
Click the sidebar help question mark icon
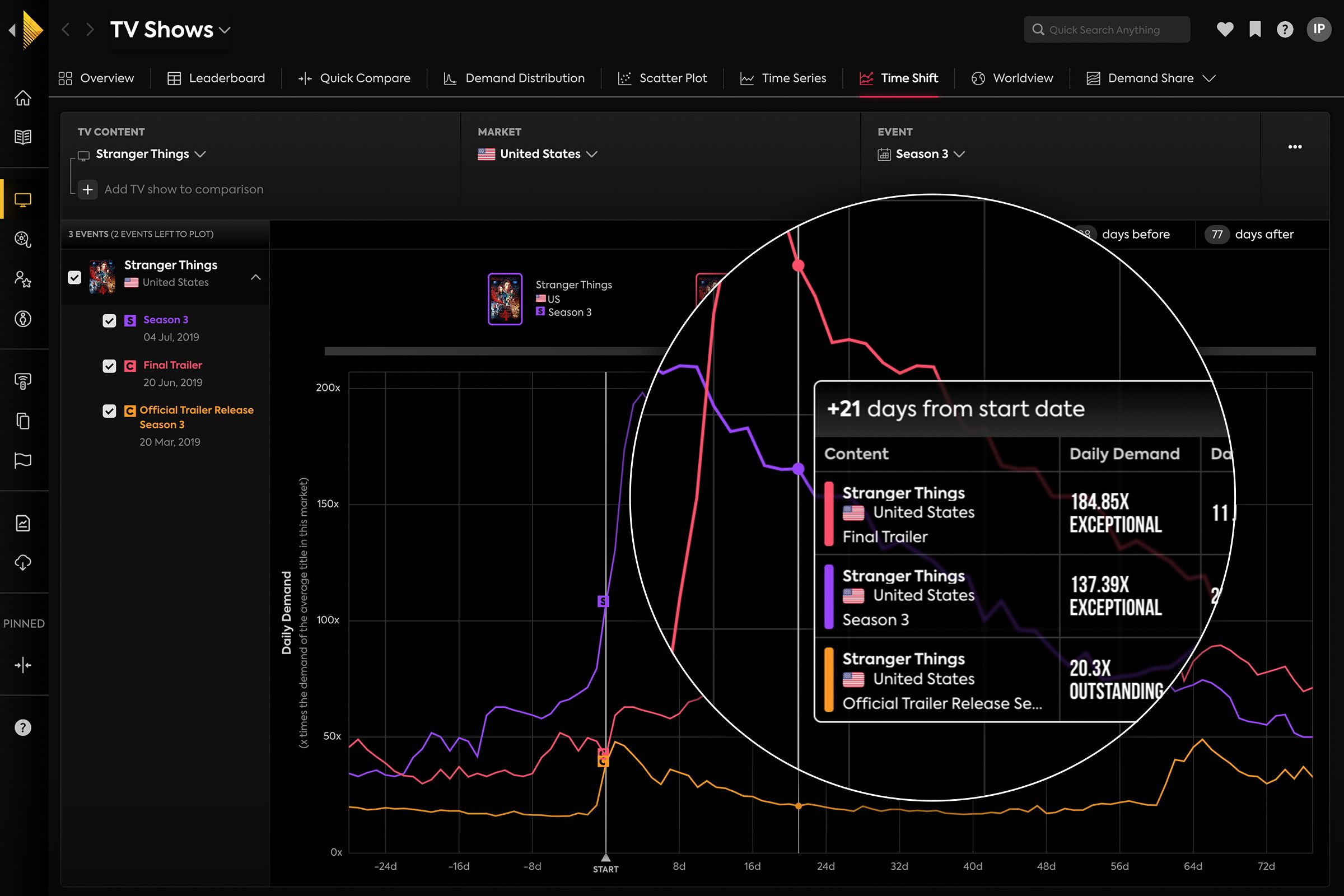point(23,727)
